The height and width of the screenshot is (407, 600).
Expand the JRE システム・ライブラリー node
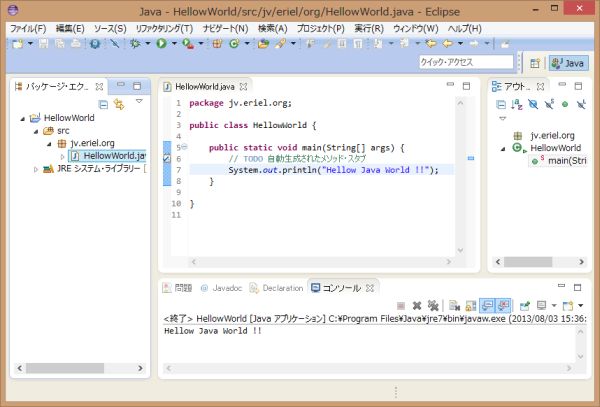point(36,169)
